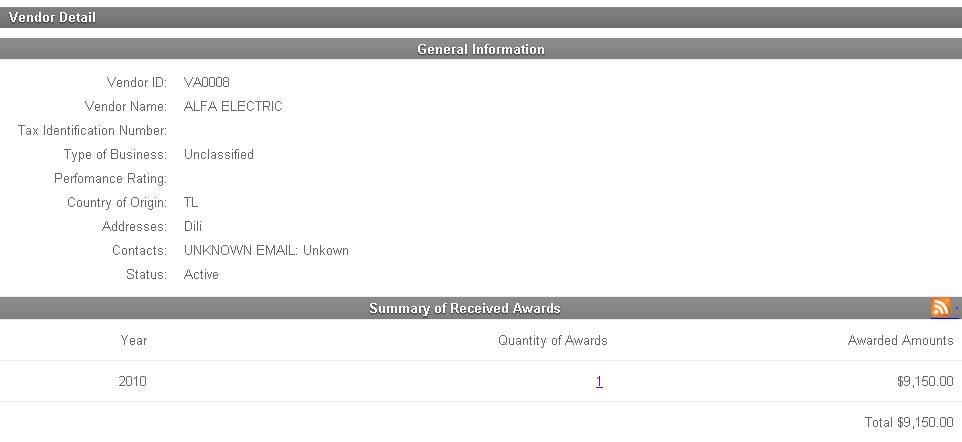
Task: Select the vendor ID value VA0008
Action: (207, 83)
